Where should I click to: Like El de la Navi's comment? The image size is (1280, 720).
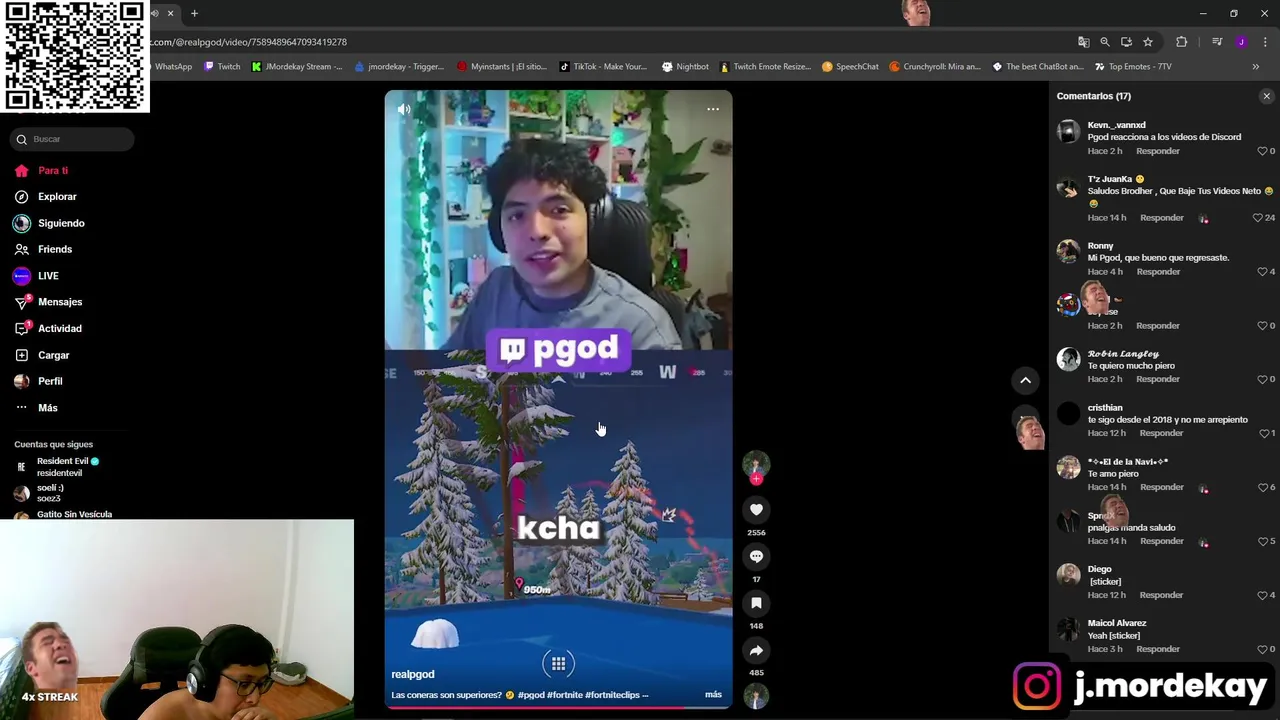click(1262, 488)
